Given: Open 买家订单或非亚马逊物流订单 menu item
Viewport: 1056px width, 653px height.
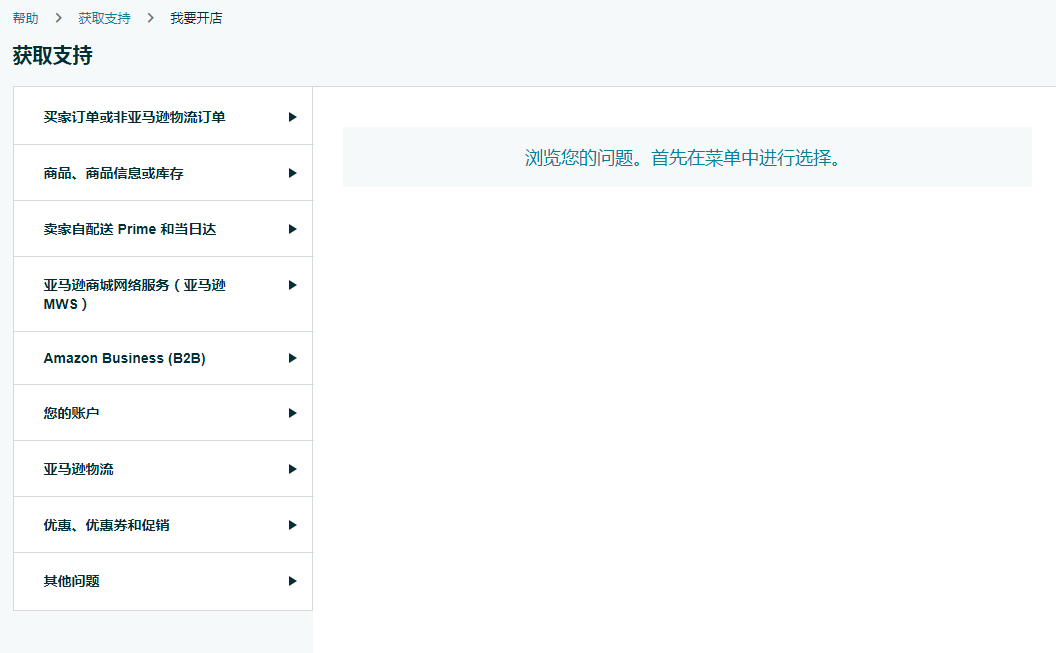Looking at the screenshot, I should 163,116.
